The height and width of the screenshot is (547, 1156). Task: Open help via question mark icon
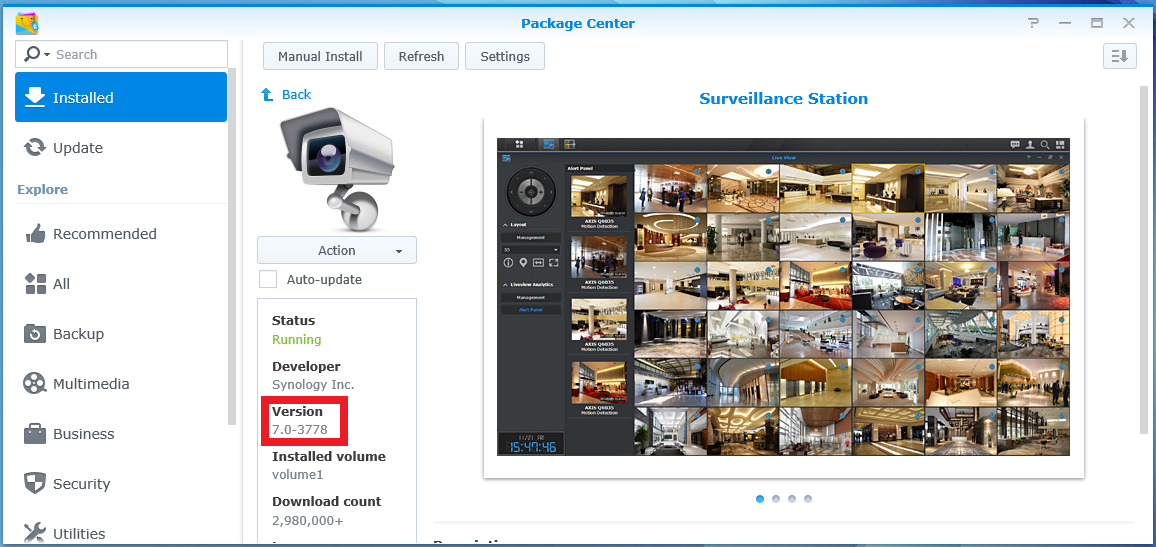[1034, 23]
